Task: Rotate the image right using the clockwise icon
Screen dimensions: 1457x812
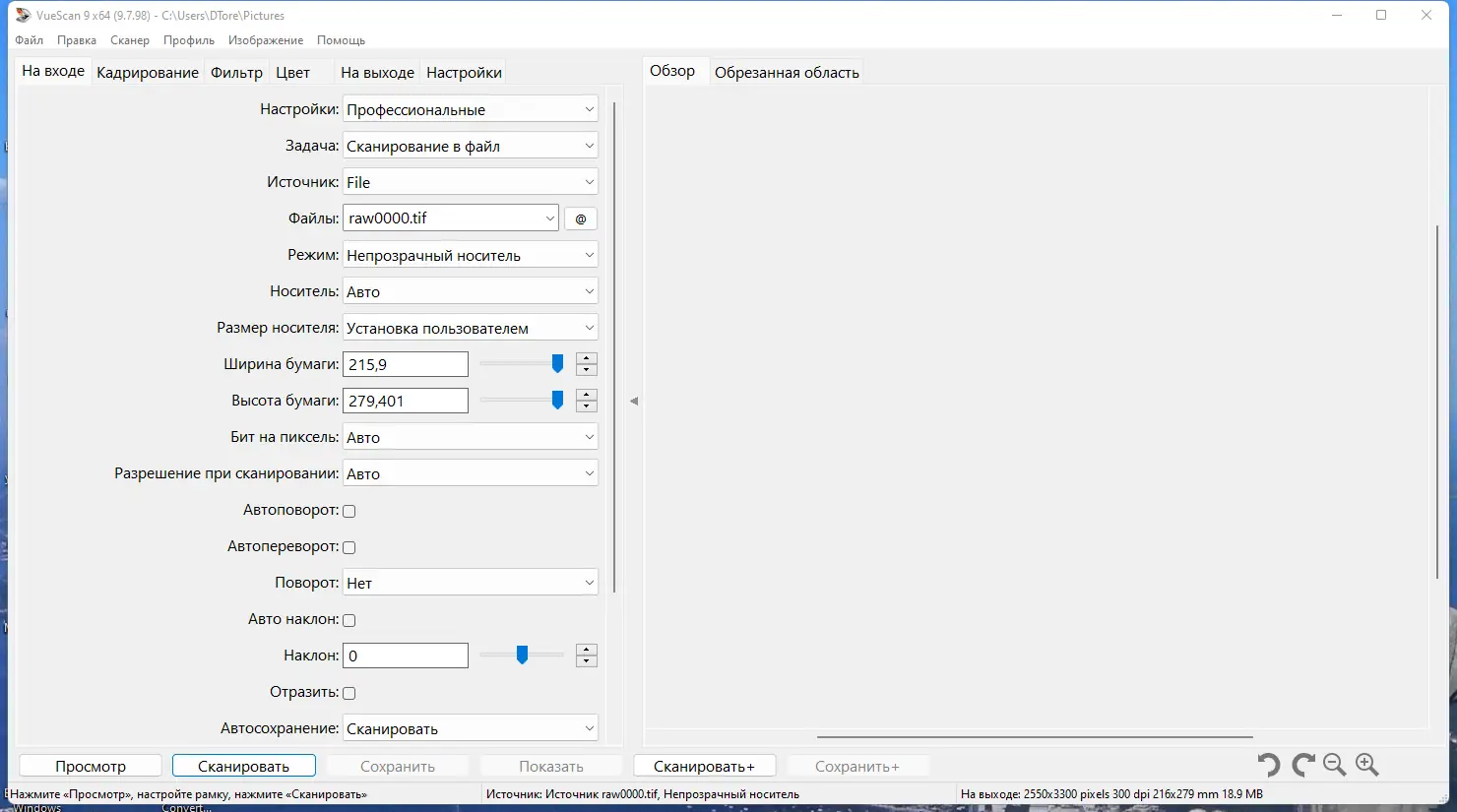Action: pyautogui.click(x=1303, y=765)
